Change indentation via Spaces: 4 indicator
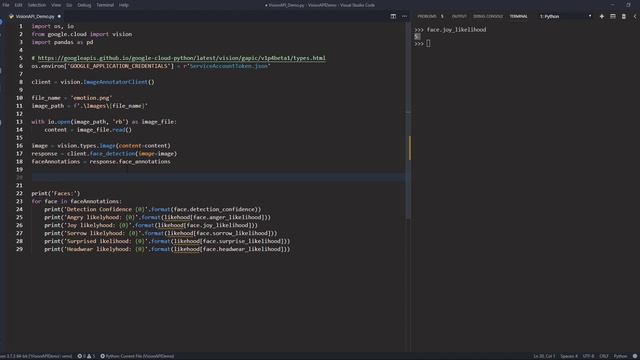 coord(569,356)
